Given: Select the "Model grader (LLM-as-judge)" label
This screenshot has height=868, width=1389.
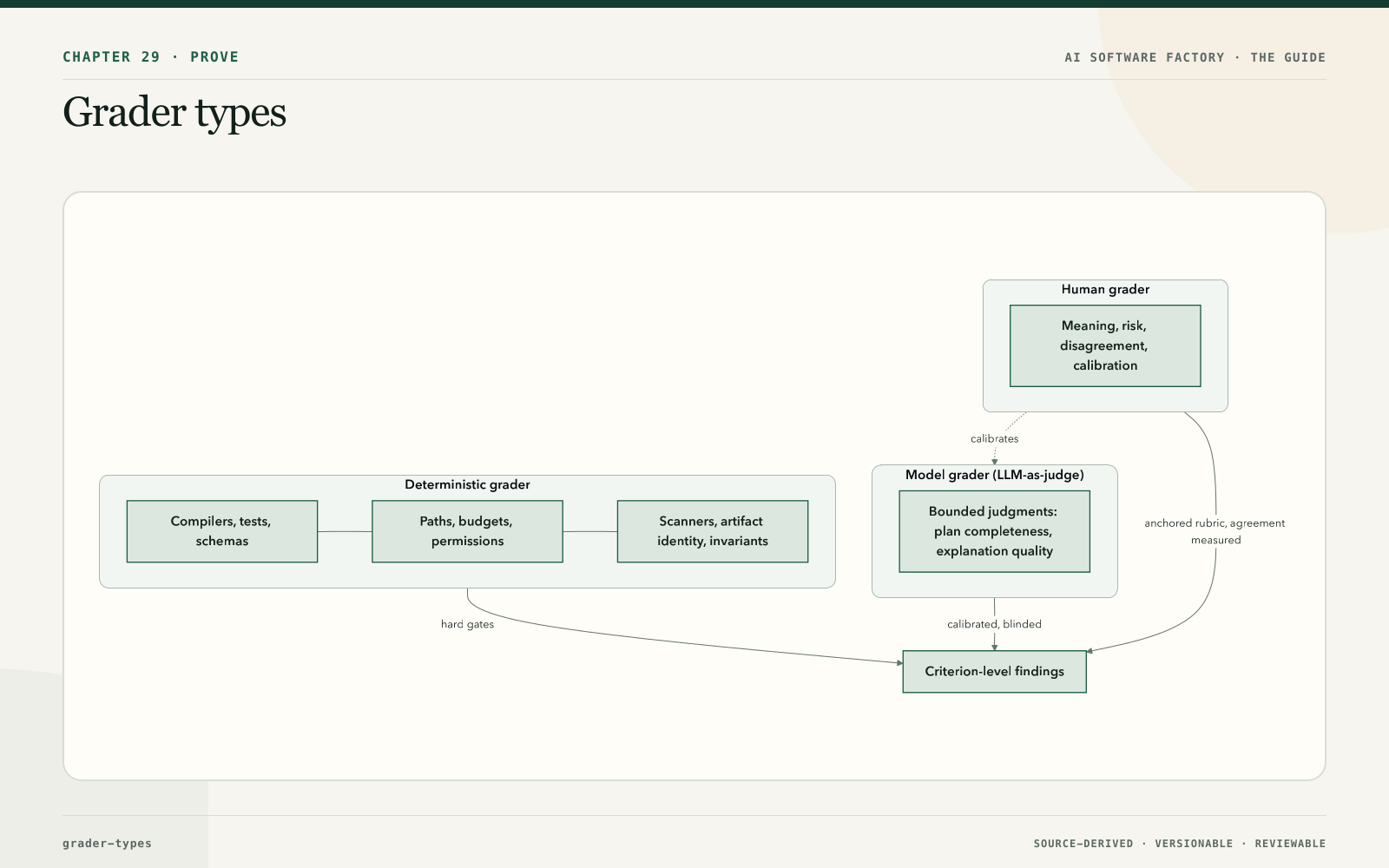Looking at the screenshot, I should point(995,475).
